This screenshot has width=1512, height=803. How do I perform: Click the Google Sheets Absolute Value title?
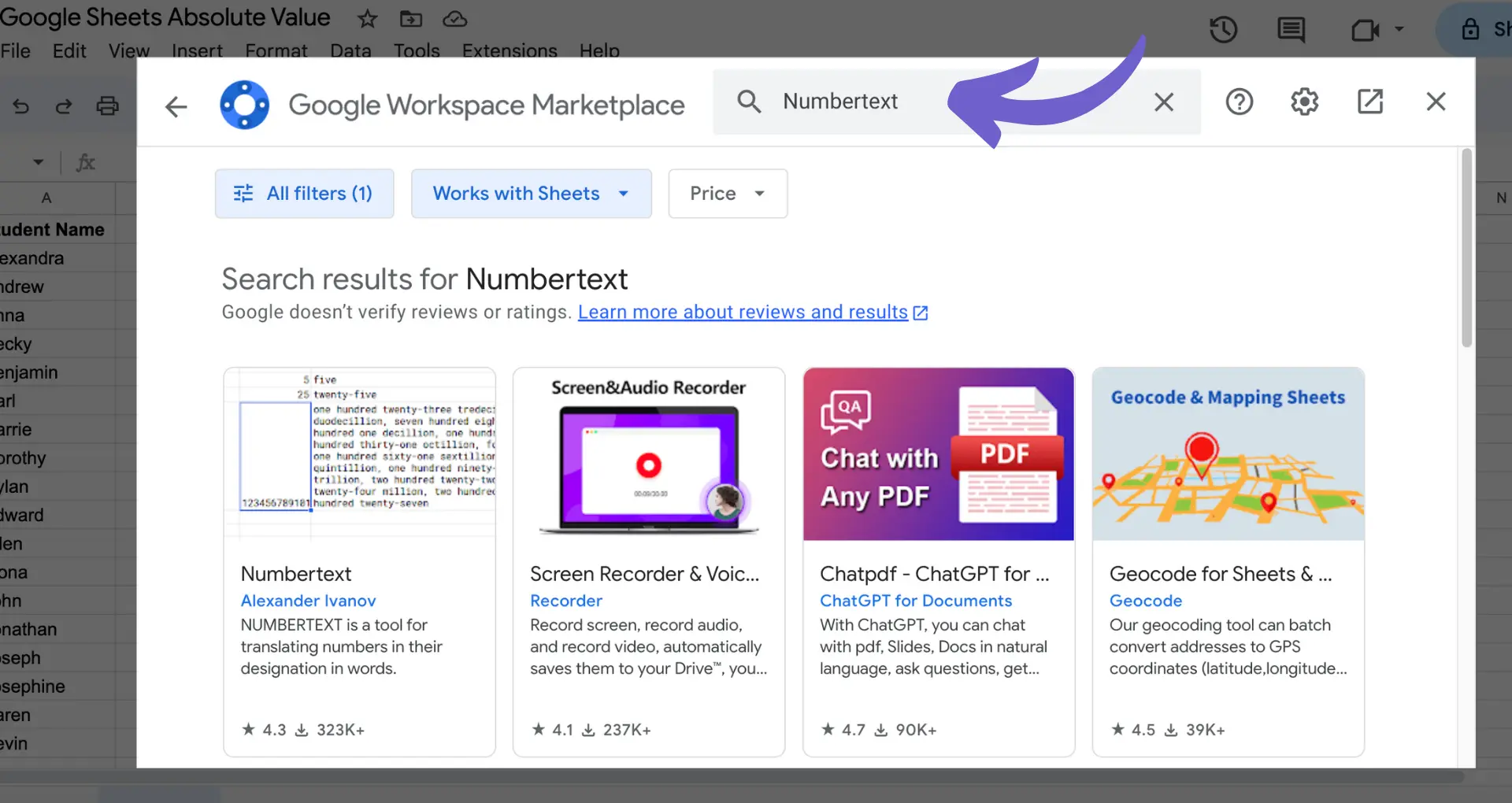(165, 17)
